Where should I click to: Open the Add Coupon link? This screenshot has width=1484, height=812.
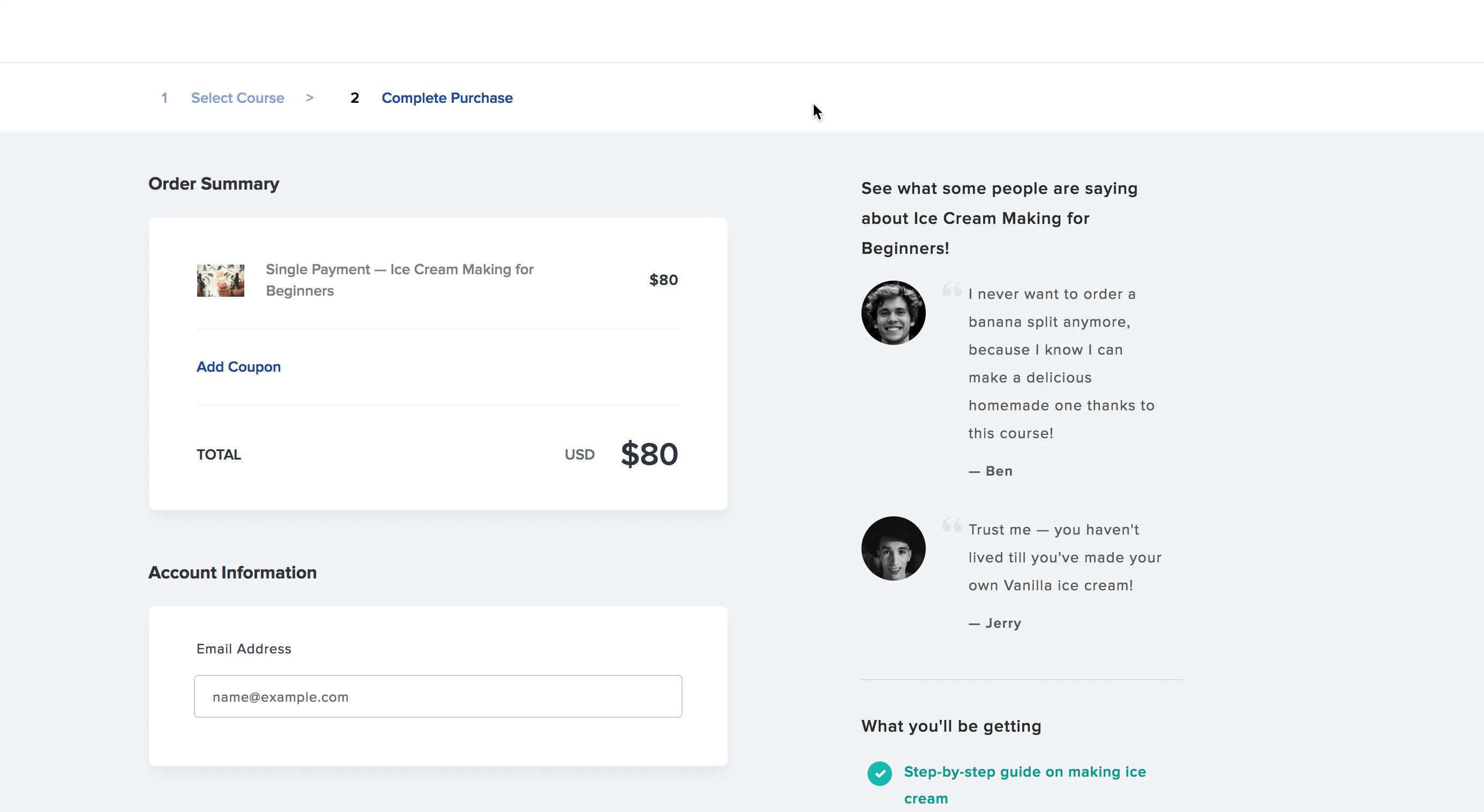point(238,367)
